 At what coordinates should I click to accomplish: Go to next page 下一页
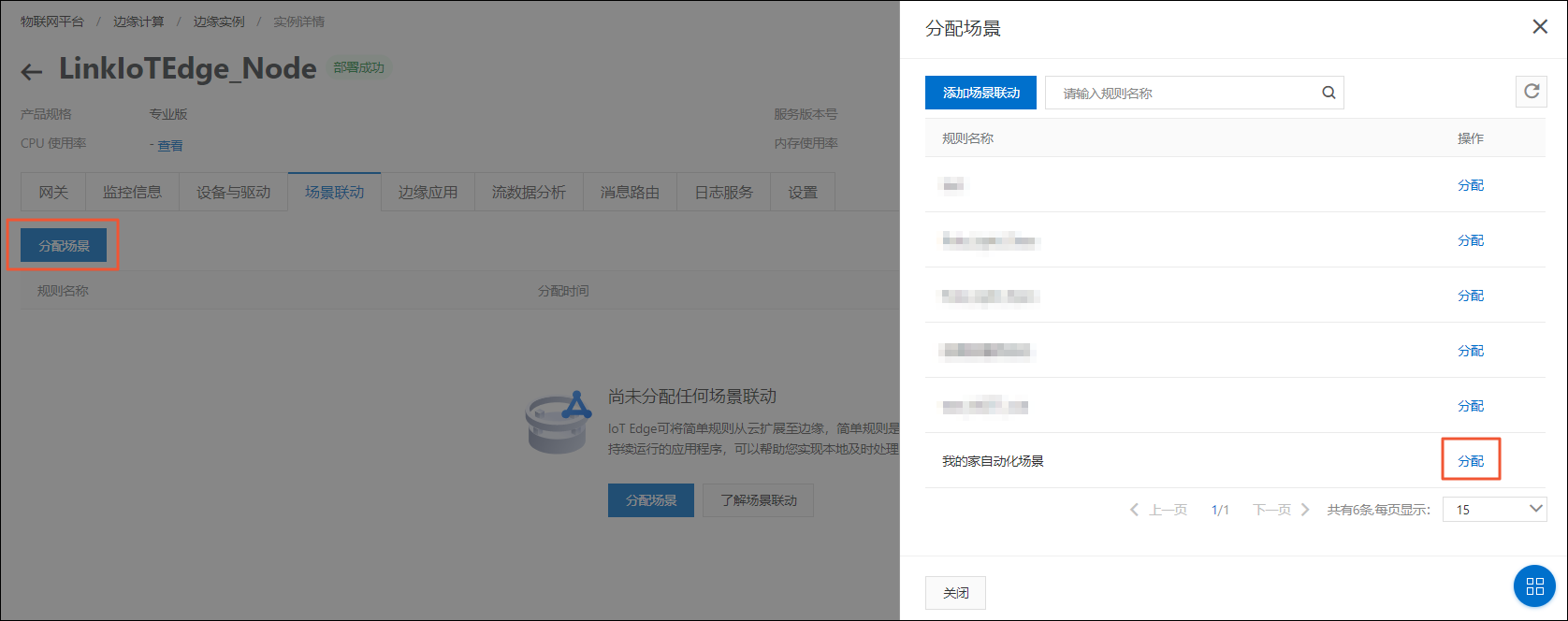coord(1281,510)
